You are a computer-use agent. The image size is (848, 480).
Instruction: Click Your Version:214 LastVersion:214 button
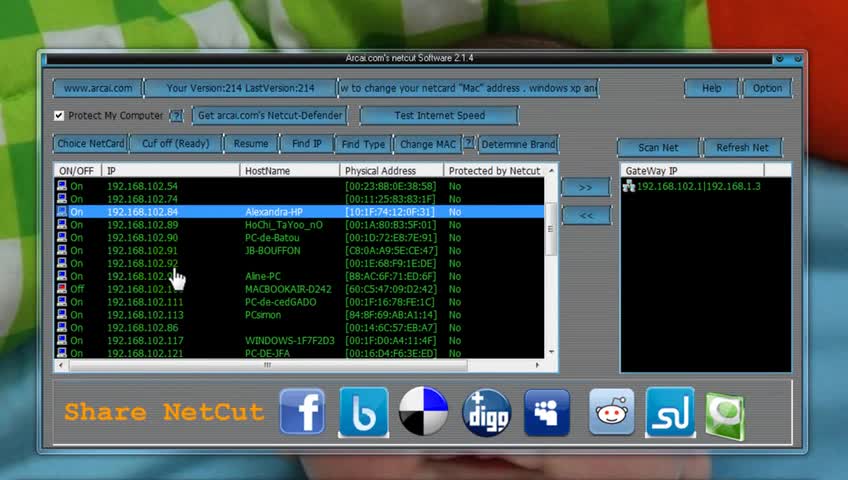(240, 88)
